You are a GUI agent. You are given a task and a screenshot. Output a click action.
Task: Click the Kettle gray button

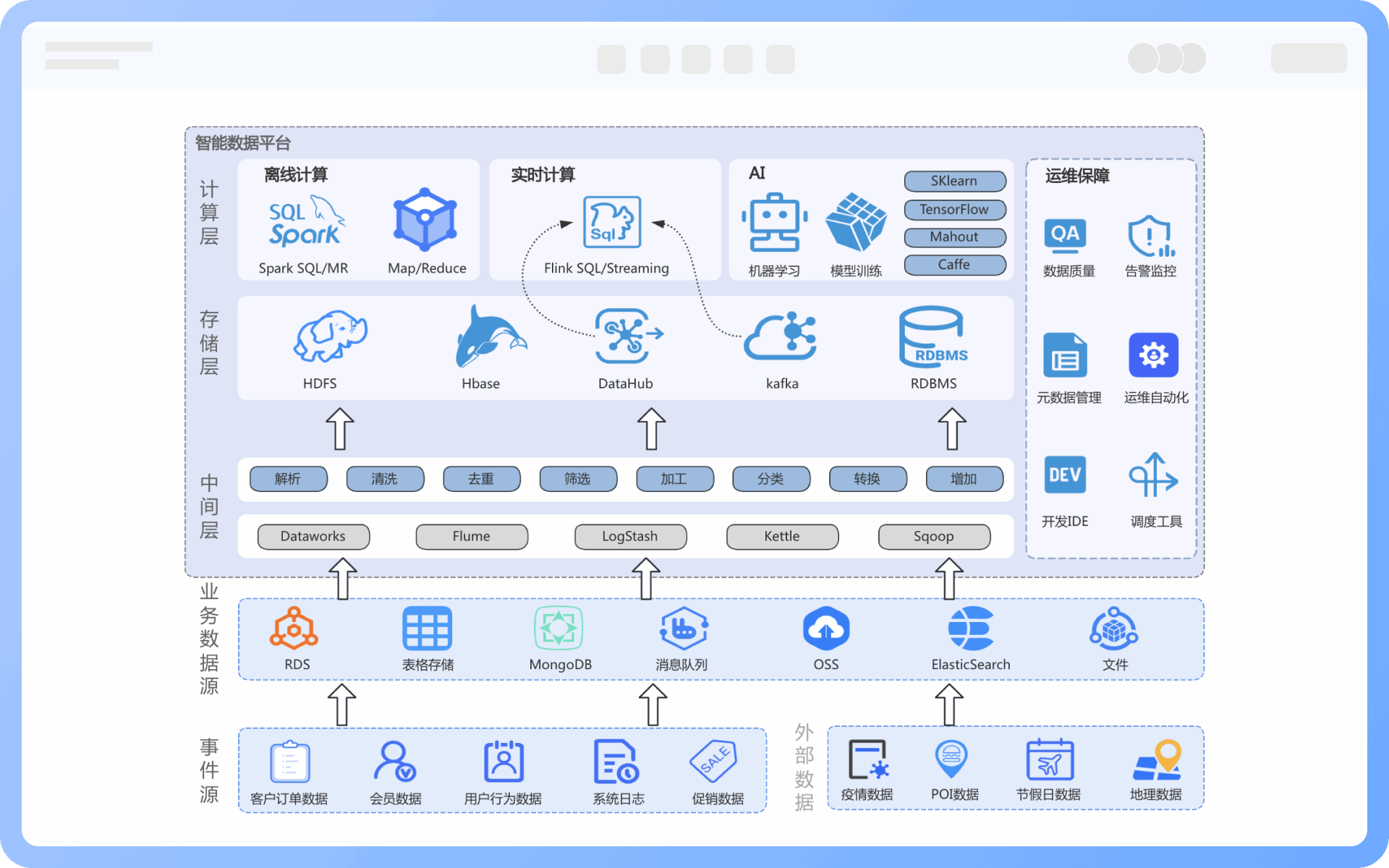[x=782, y=537]
